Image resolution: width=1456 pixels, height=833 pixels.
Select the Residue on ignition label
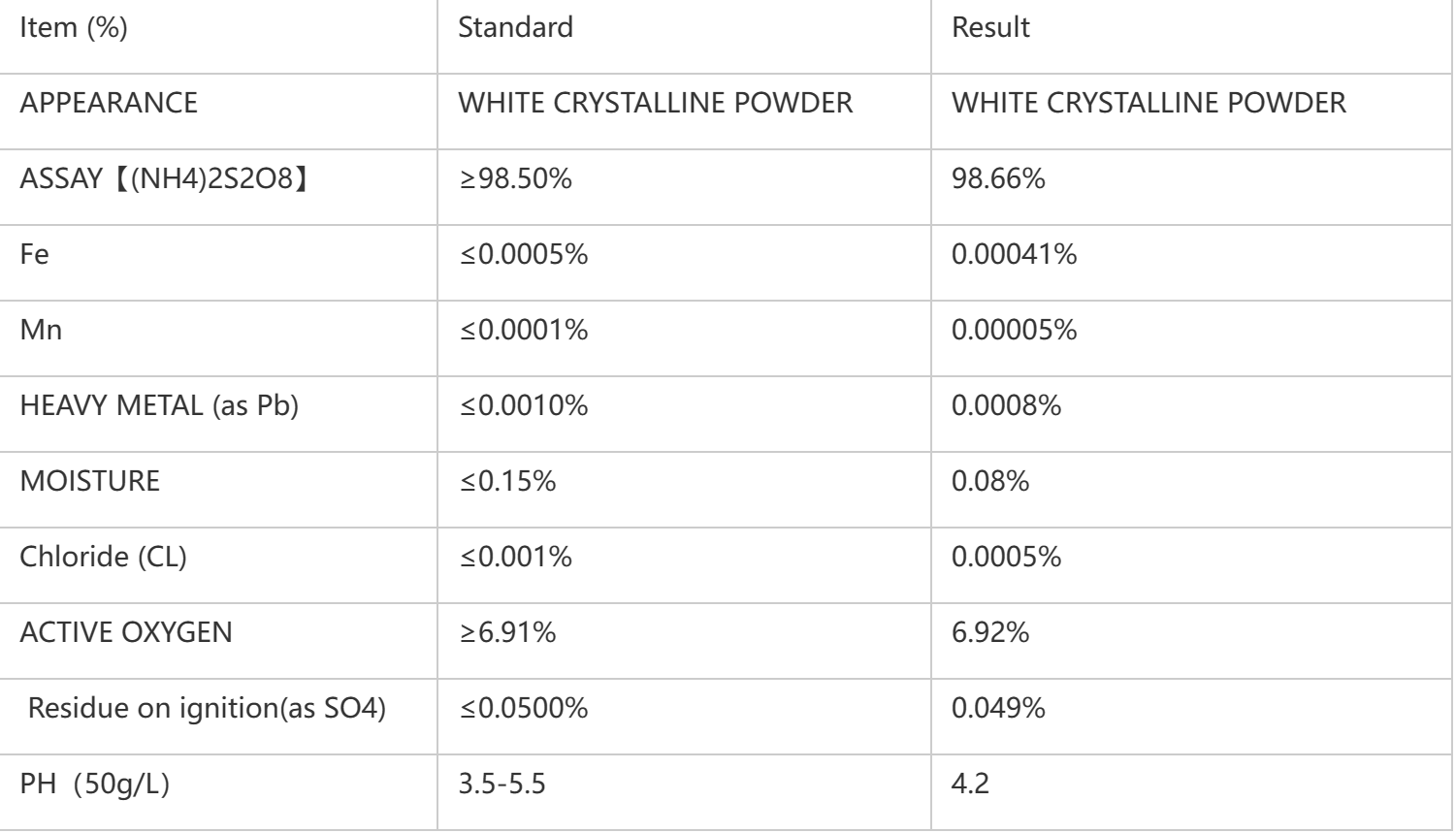pyautogui.click(x=207, y=708)
